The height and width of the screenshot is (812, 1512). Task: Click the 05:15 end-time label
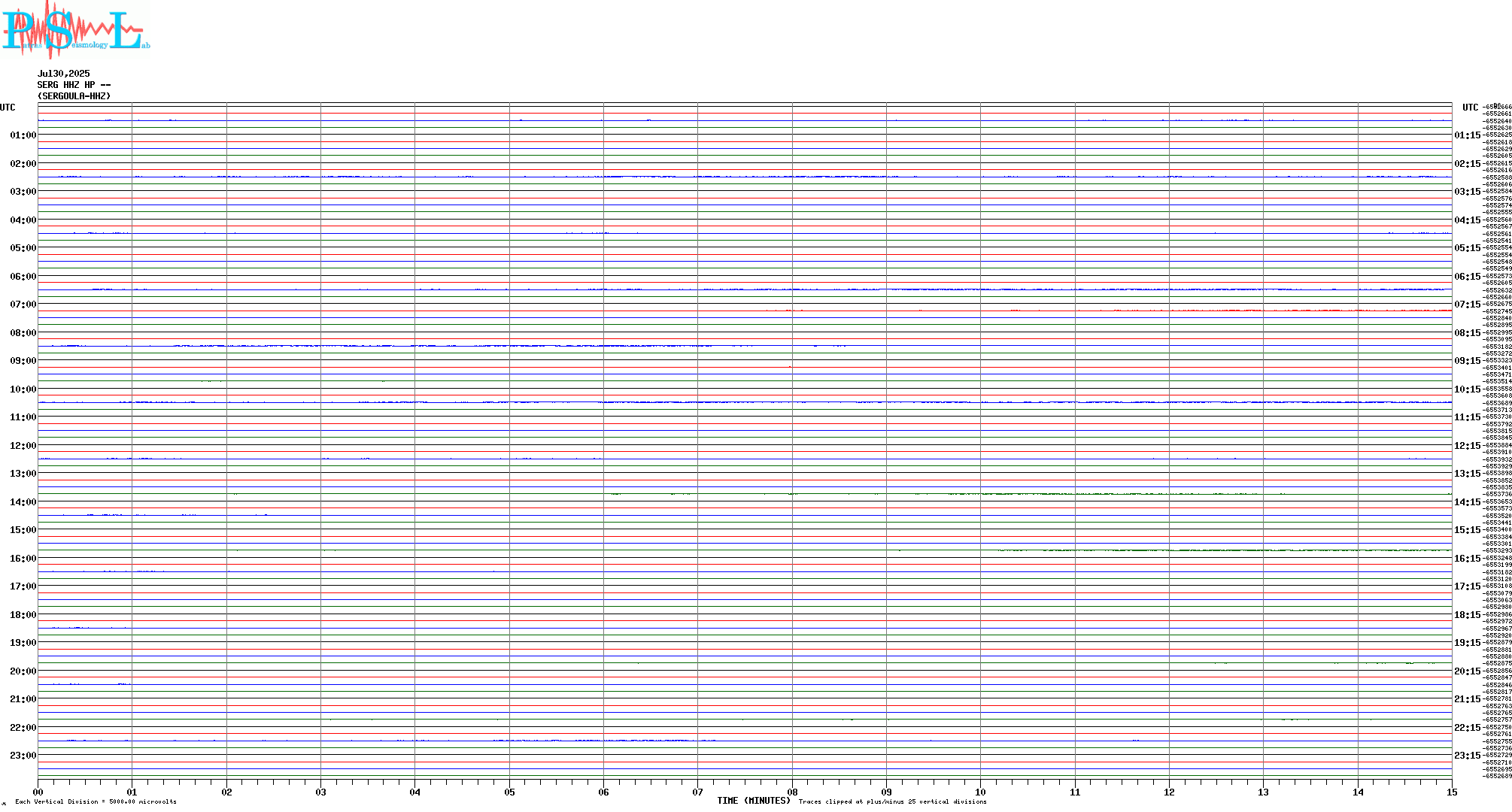1468,248
